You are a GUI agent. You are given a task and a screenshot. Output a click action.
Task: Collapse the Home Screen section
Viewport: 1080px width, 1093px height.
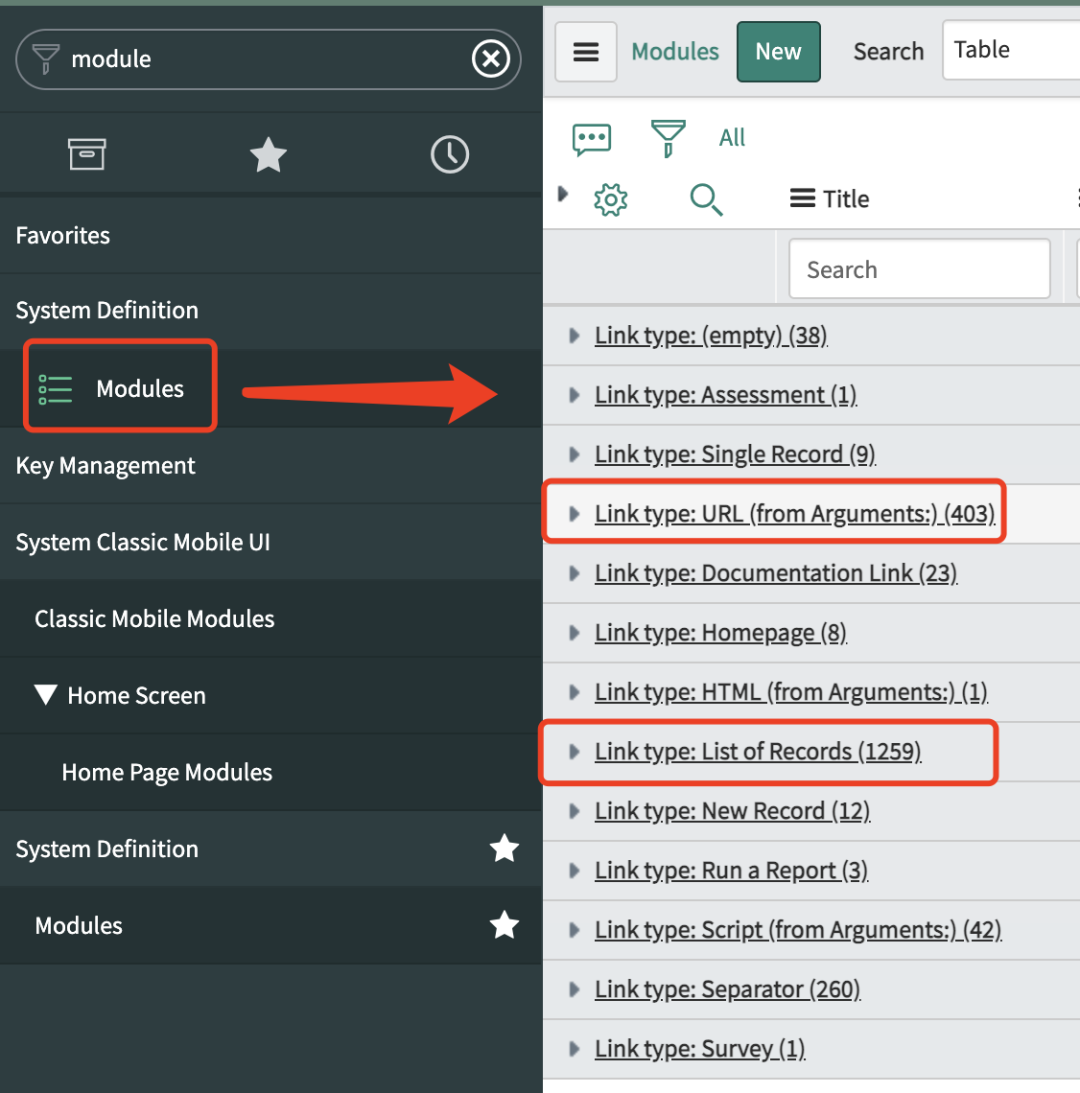click(x=46, y=695)
